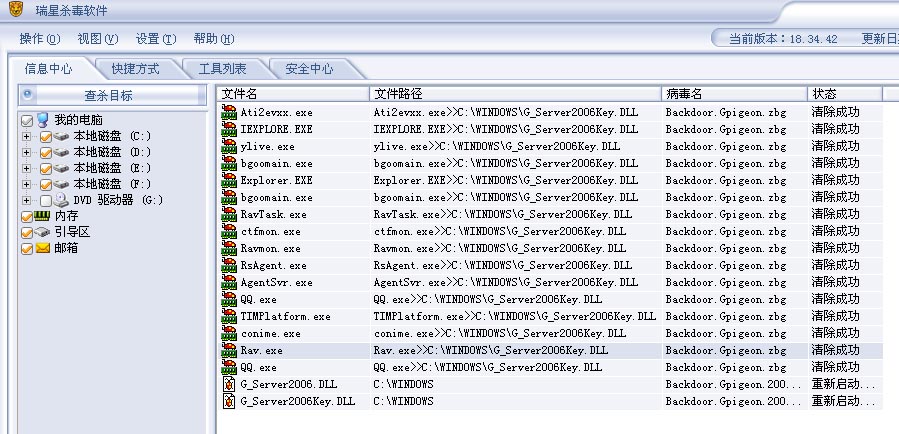Uncheck the 本地磁盘 (C:) checkbox
The height and width of the screenshot is (434, 899).
[46, 137]
